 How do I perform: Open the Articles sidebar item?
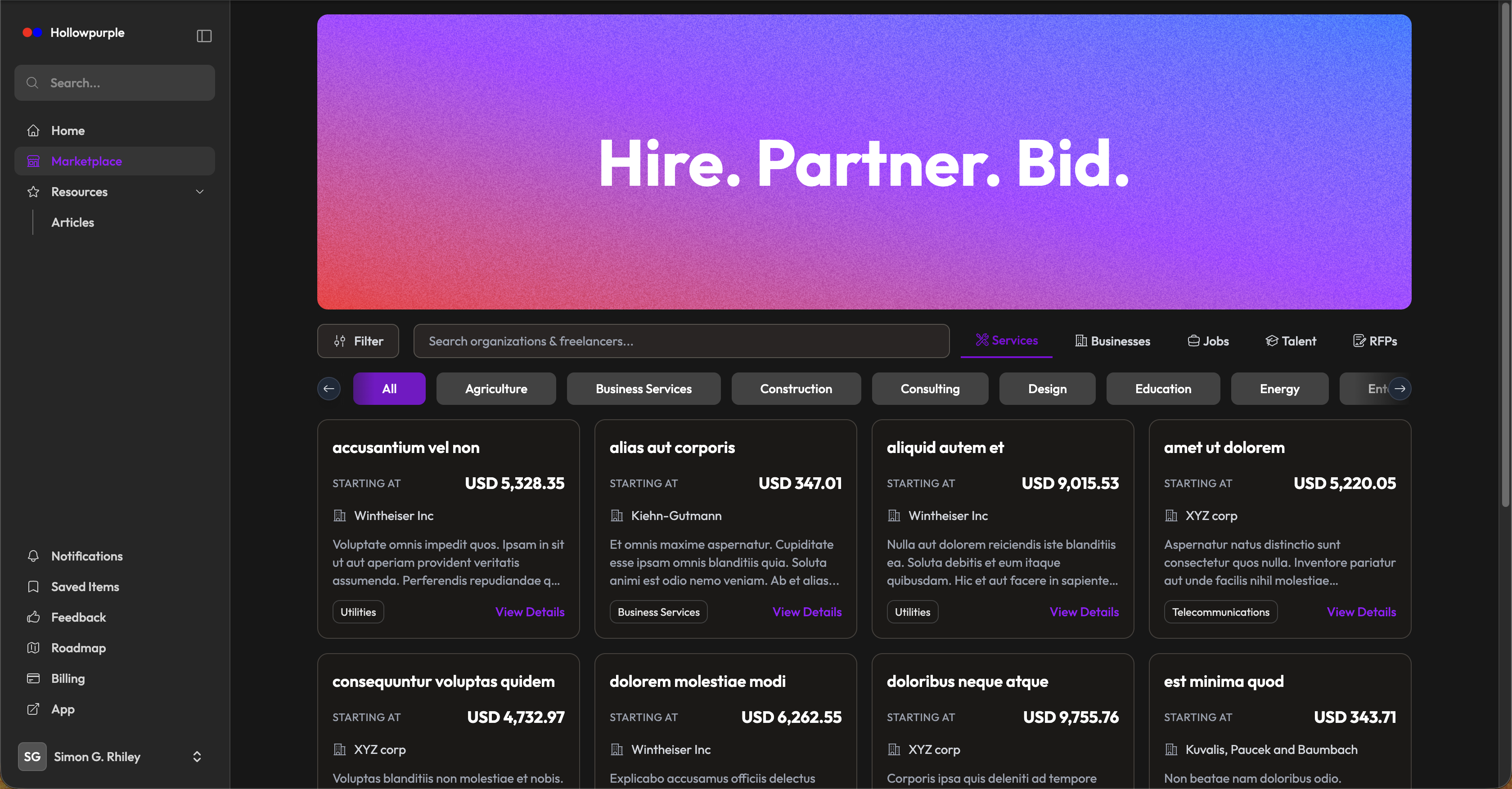pos(73,222)
